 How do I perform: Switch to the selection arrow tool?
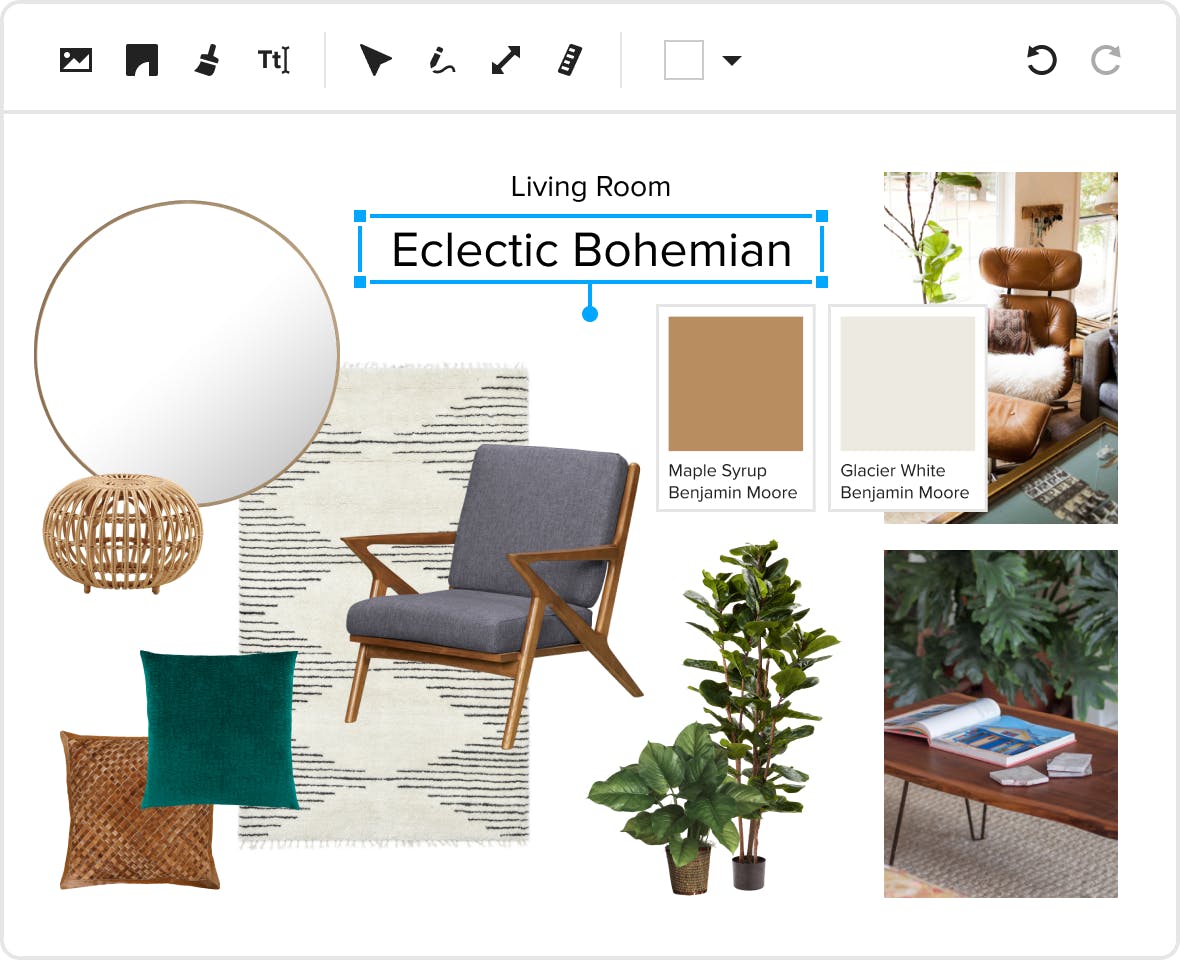[x=376, y=59]
